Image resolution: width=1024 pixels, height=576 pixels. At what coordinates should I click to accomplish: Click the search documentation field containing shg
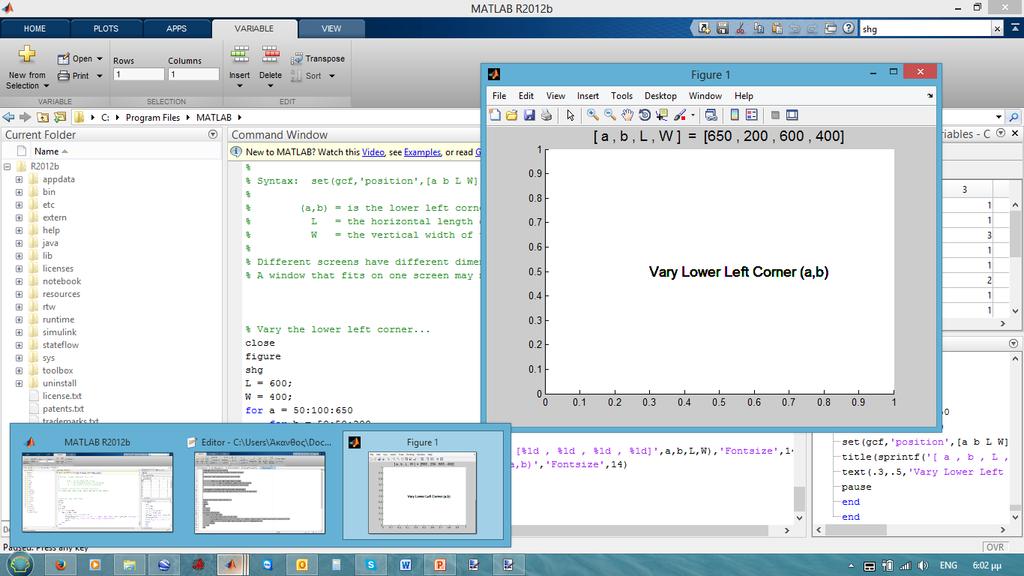pos(925,29)
